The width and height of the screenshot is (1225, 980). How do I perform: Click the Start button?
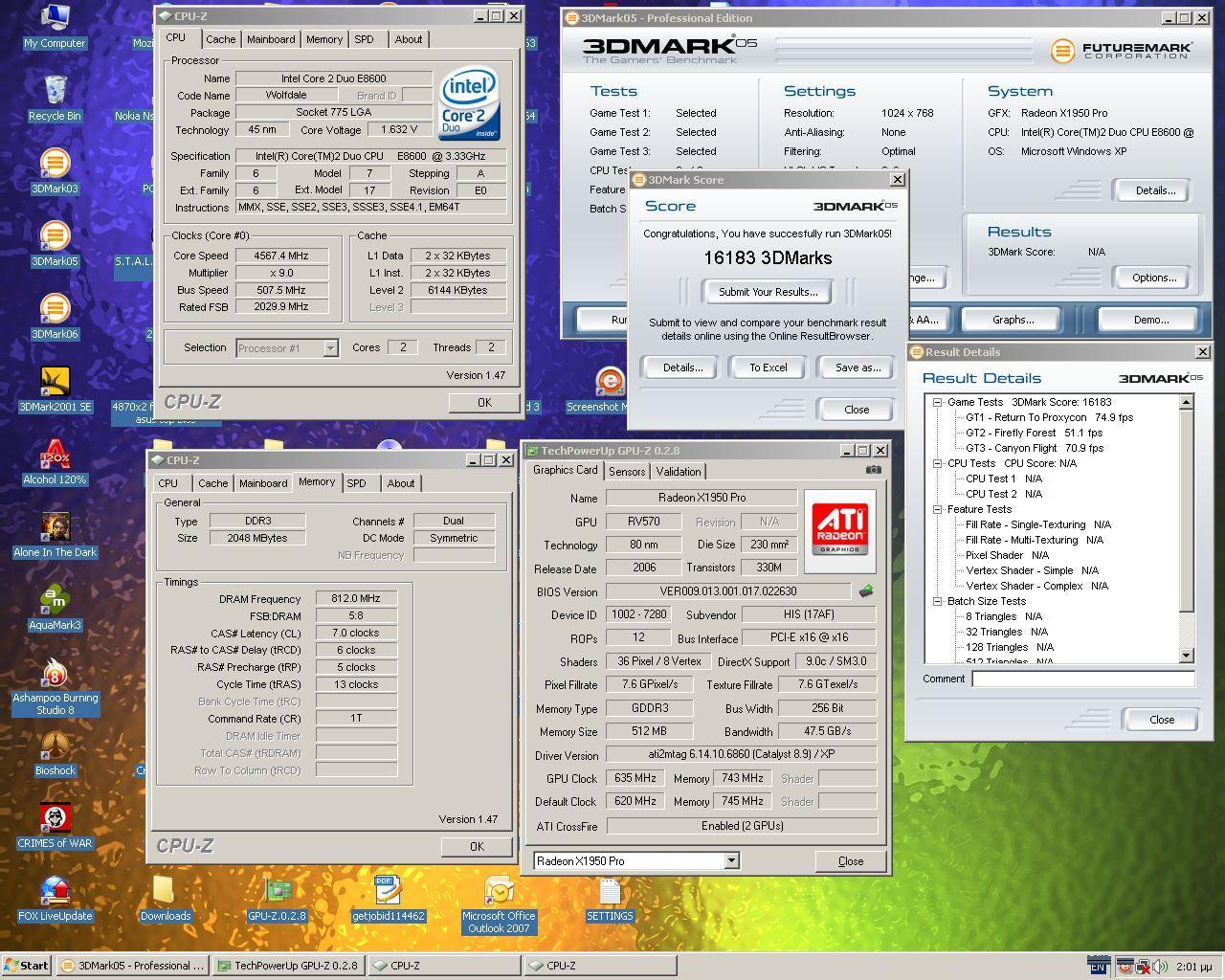click(x=26, y=966)
